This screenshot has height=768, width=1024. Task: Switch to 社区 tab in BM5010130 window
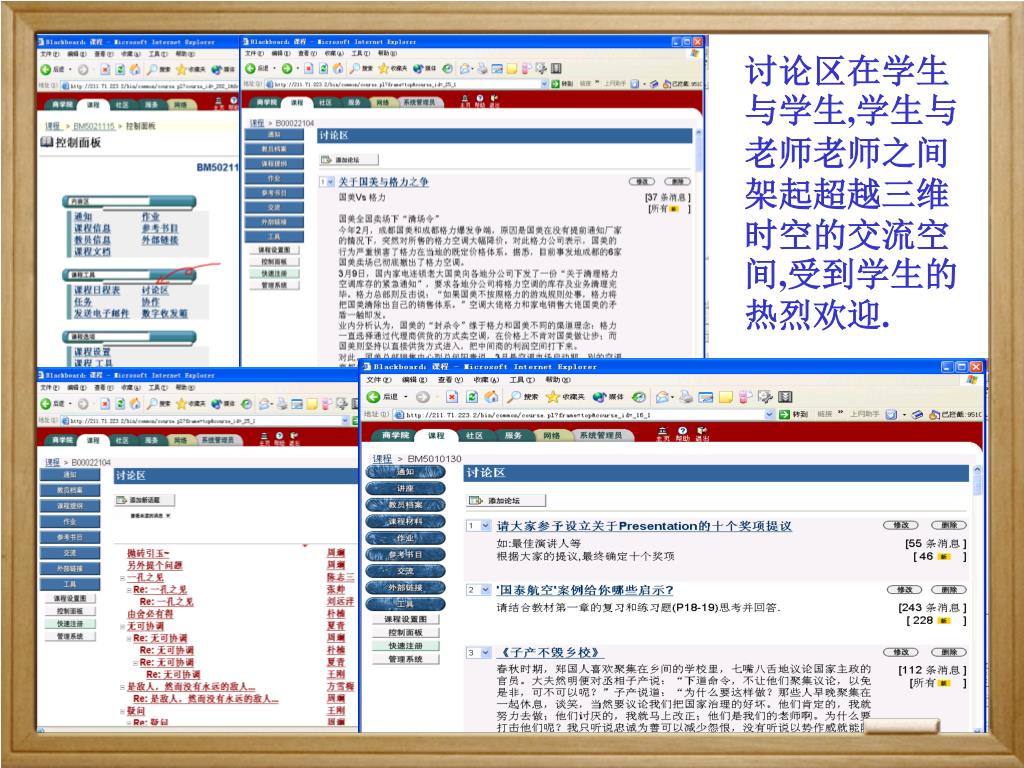[x=475, y=436]
